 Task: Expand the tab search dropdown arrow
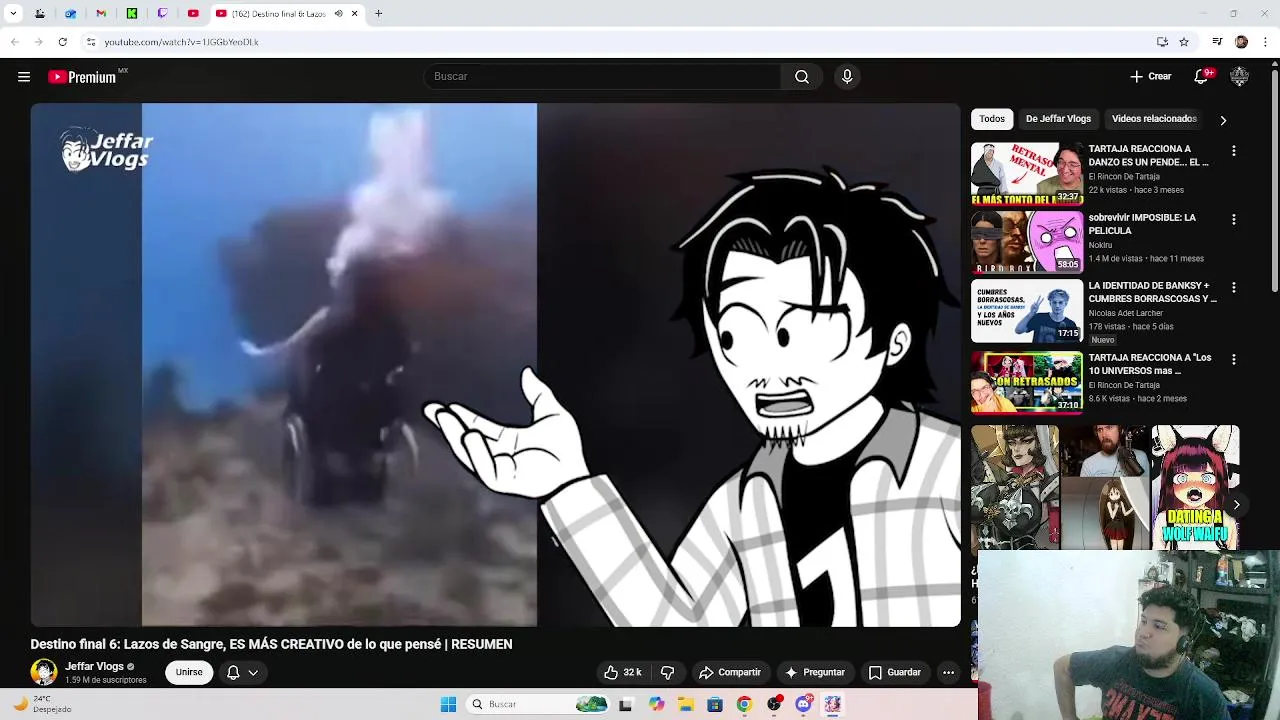point(13,14)
